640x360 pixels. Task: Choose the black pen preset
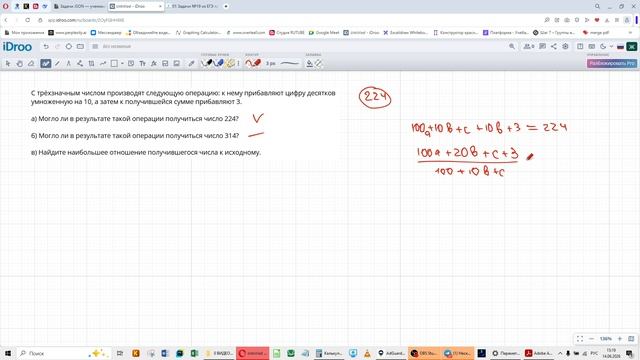tap(207, 63)
